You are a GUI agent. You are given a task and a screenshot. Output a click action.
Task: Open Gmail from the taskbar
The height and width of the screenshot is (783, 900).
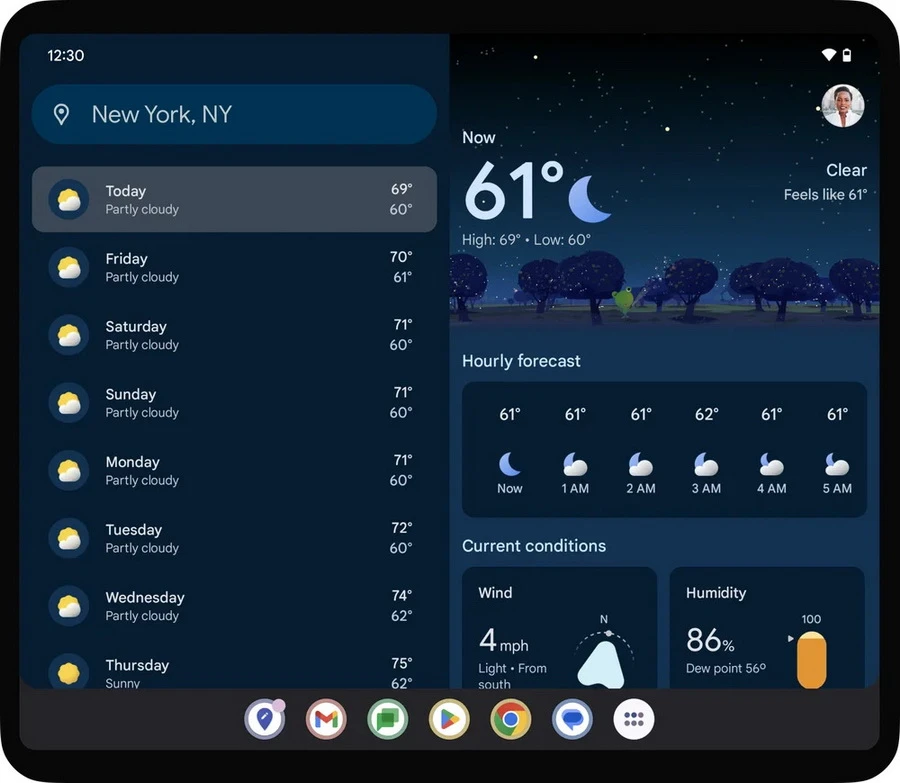tap(326, 719)
